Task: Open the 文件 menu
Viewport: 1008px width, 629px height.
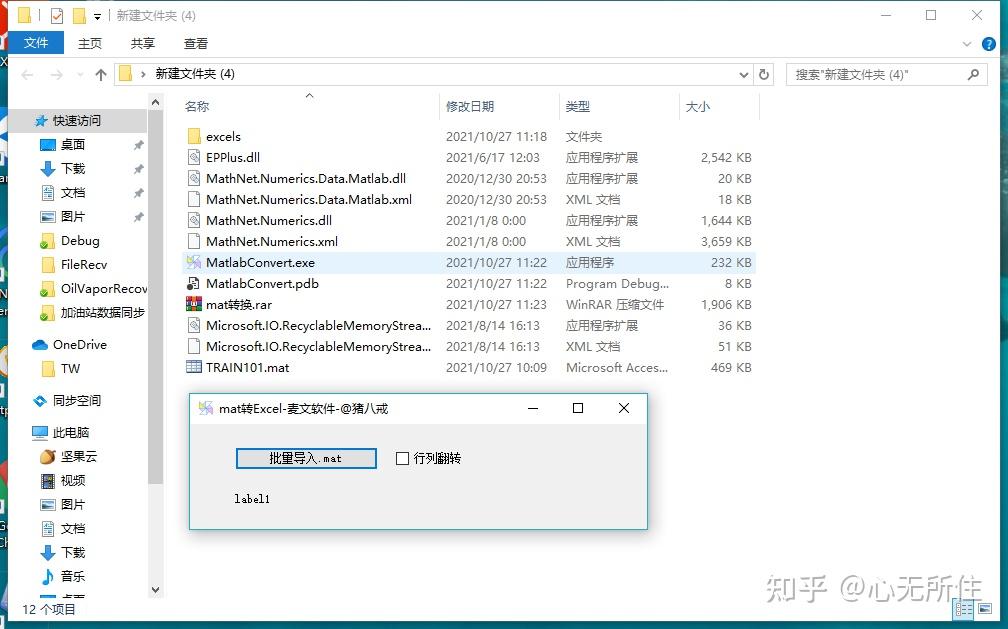Action: tap(36, 43)
